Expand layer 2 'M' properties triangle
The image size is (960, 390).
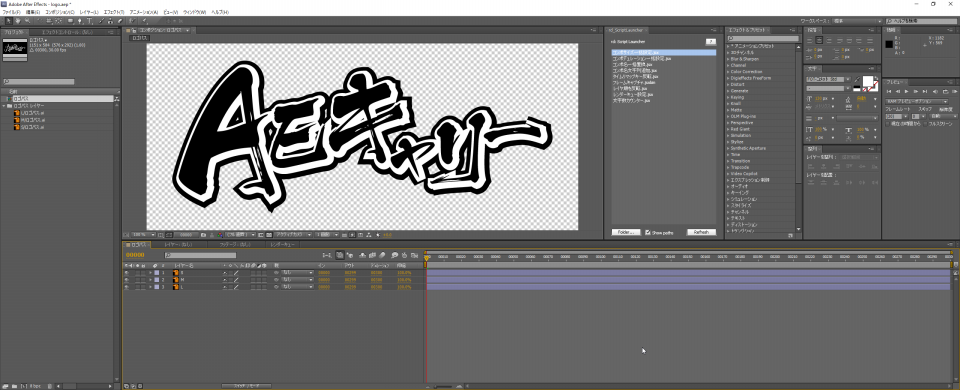point(150,280)
